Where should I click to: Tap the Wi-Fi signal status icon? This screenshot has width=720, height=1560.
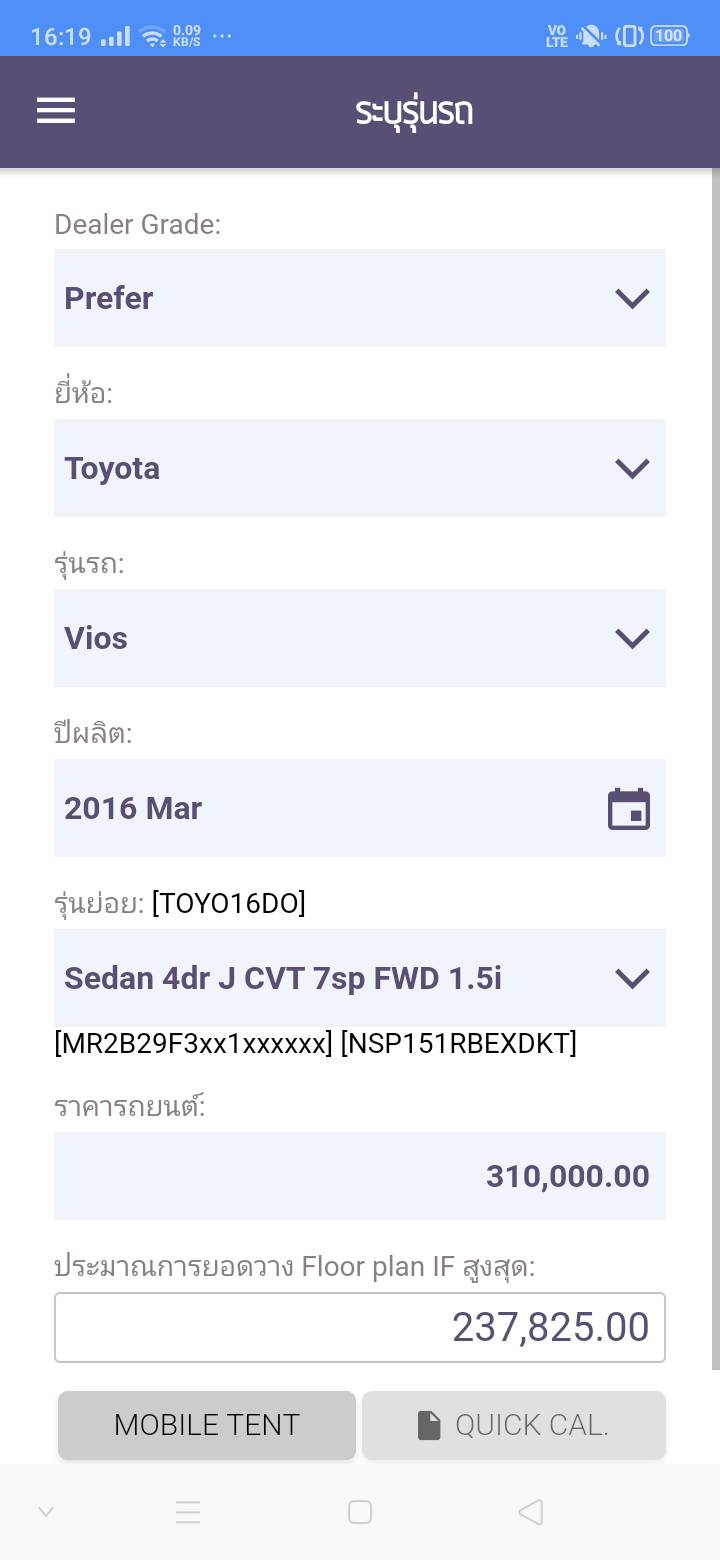pos(152,37)
